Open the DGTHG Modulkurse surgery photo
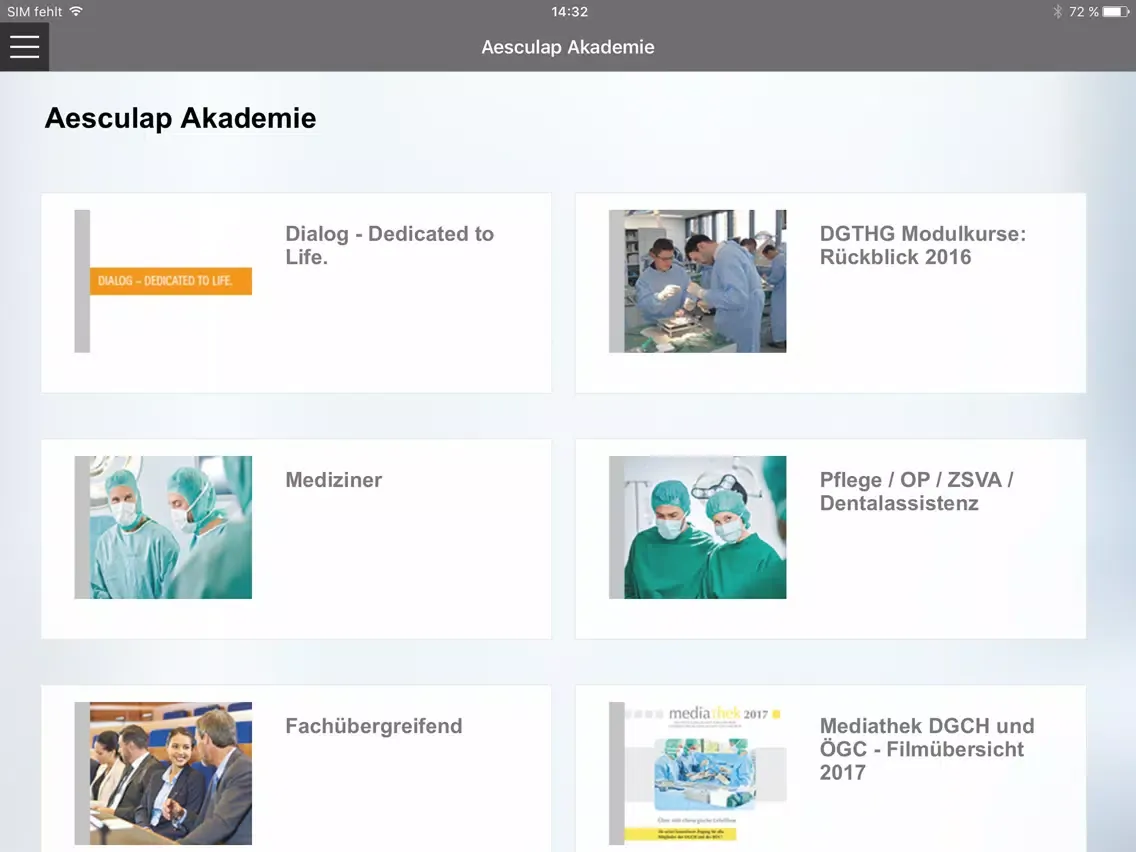This screenshot has width=1136, height=852. coord(698,281)
